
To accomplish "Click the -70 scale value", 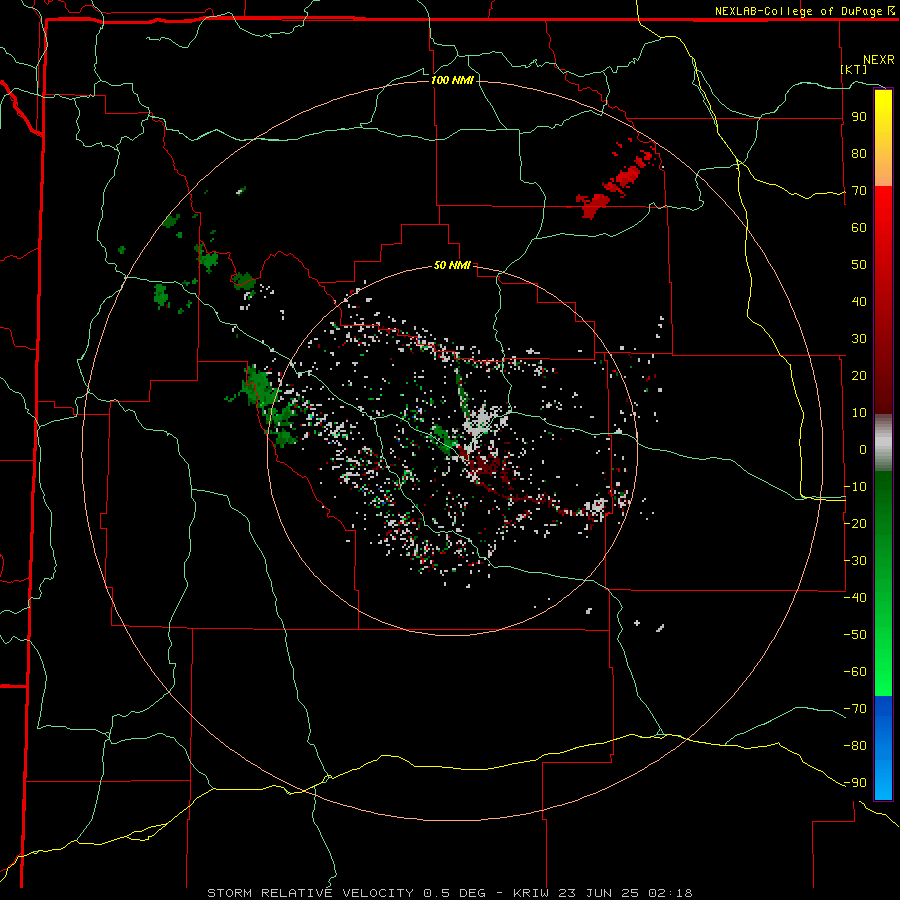I will pos(855,708).
